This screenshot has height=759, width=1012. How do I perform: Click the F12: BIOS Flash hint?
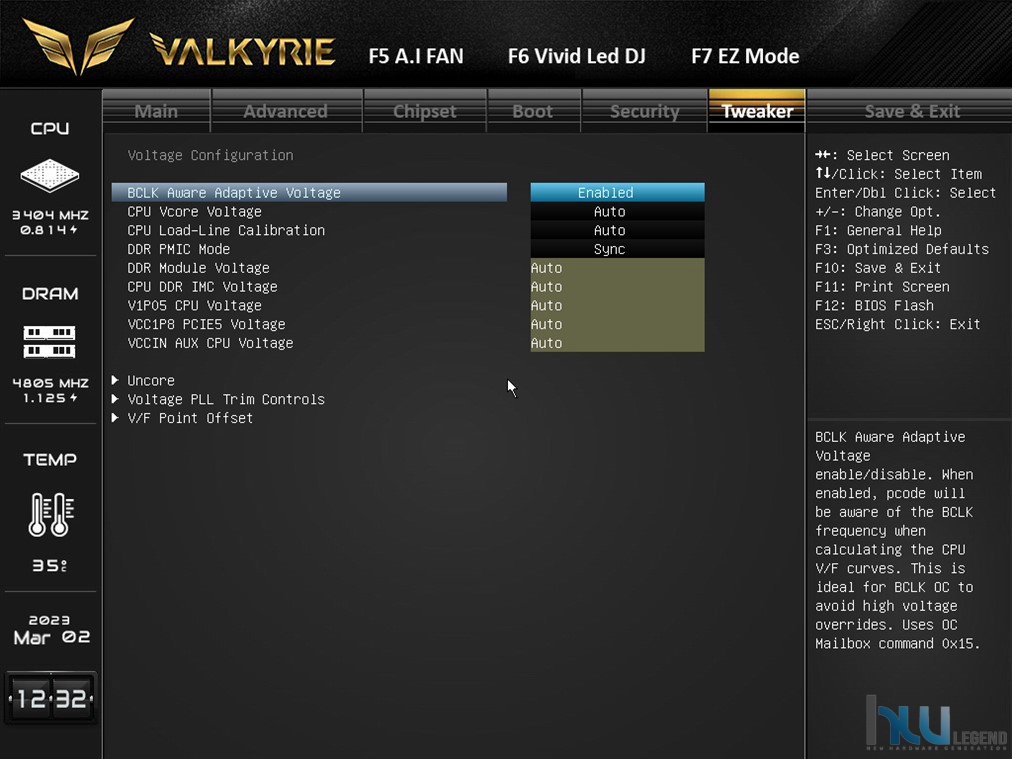pos(874,305)
